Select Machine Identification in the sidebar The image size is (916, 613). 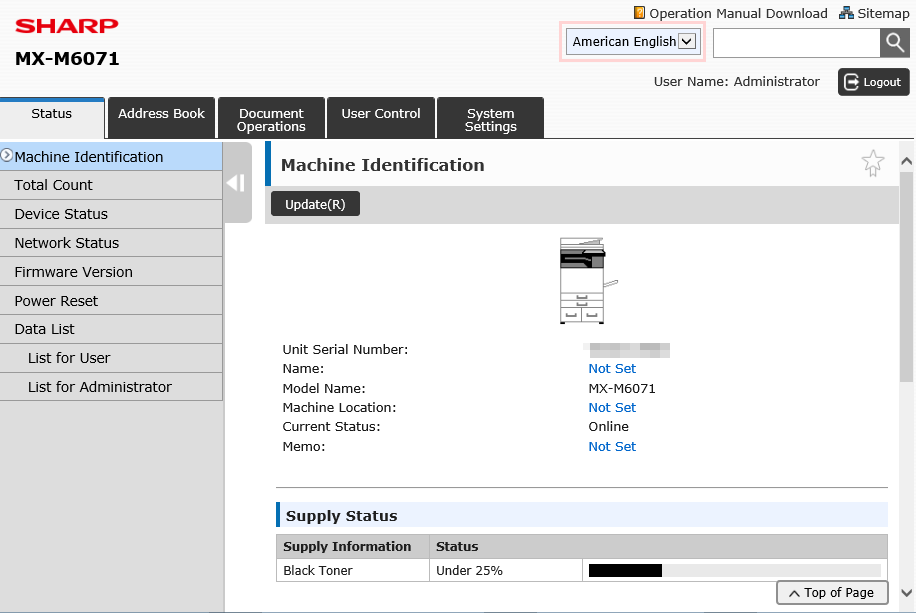click(x=111, y=157)
